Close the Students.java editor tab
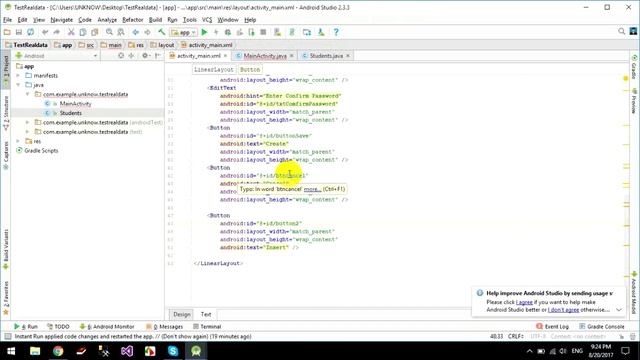This screenshot has height=360, width=640. 348,56
